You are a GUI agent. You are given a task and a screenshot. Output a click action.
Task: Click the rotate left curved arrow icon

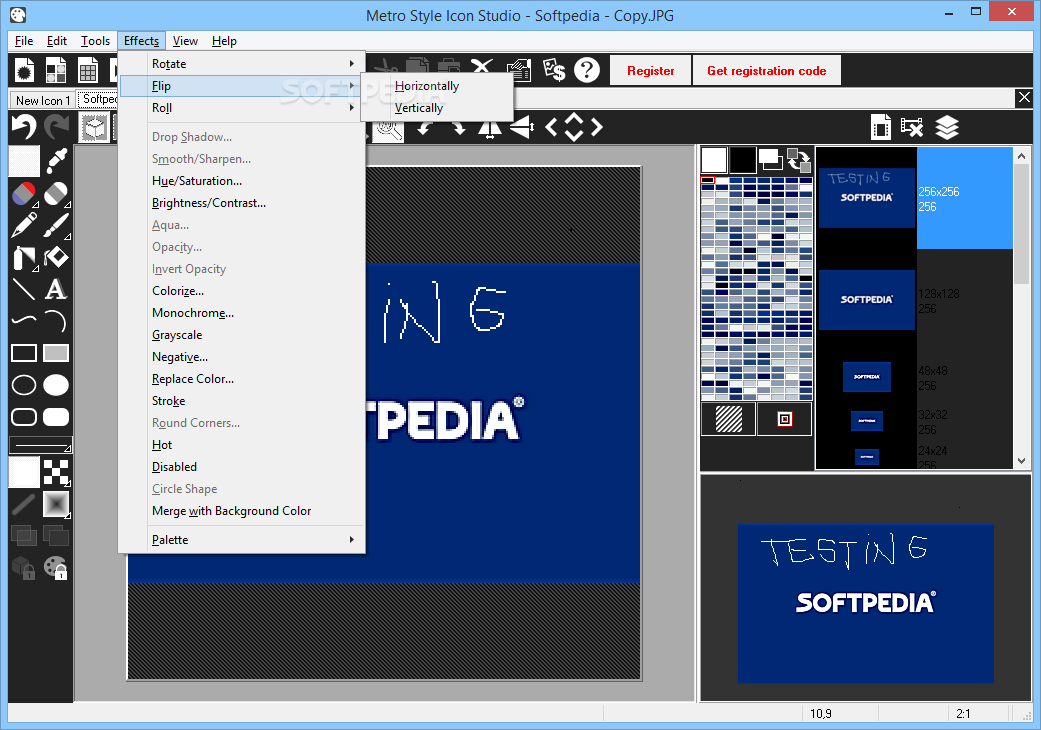(426, 127)
